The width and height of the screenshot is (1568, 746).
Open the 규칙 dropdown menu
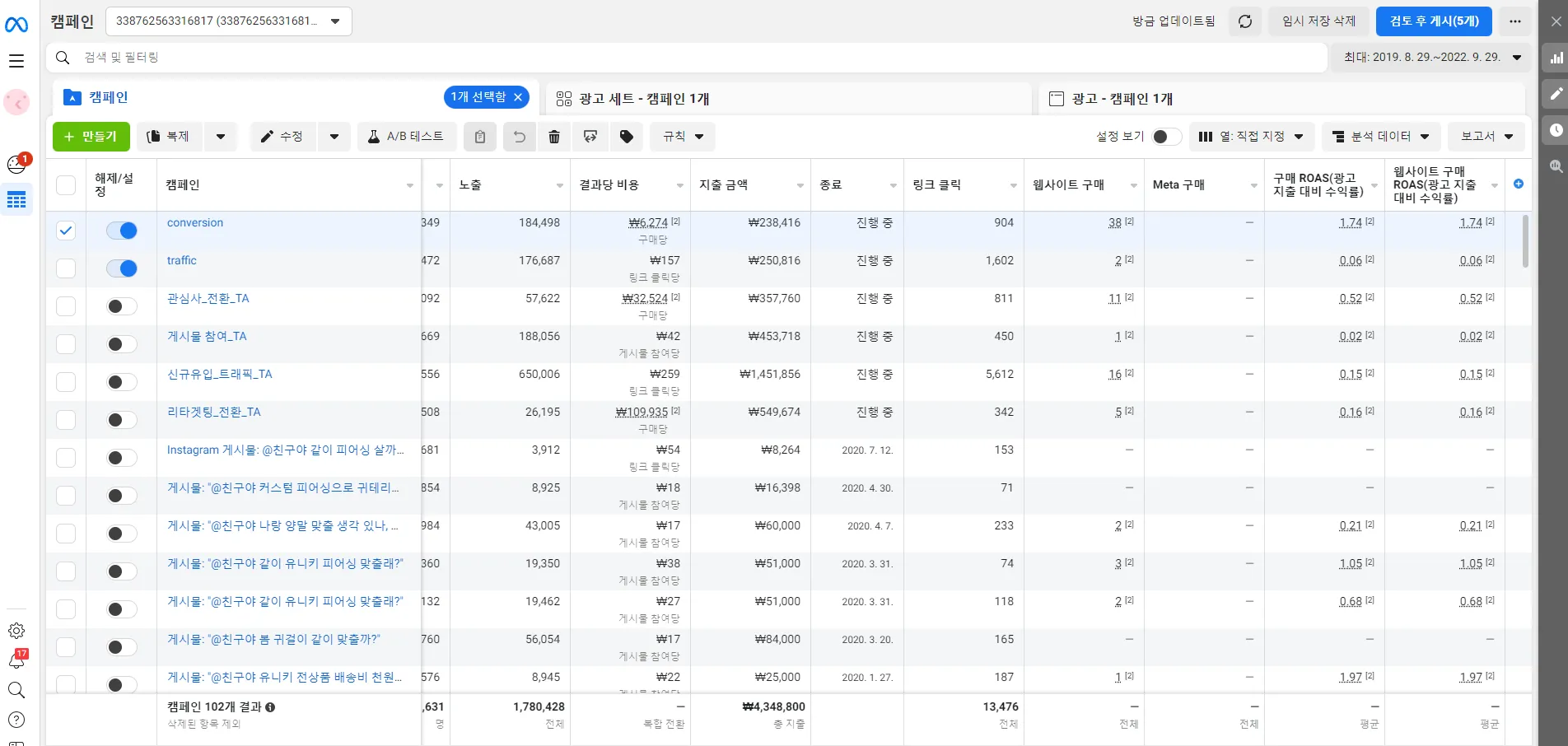pos(681,137)
